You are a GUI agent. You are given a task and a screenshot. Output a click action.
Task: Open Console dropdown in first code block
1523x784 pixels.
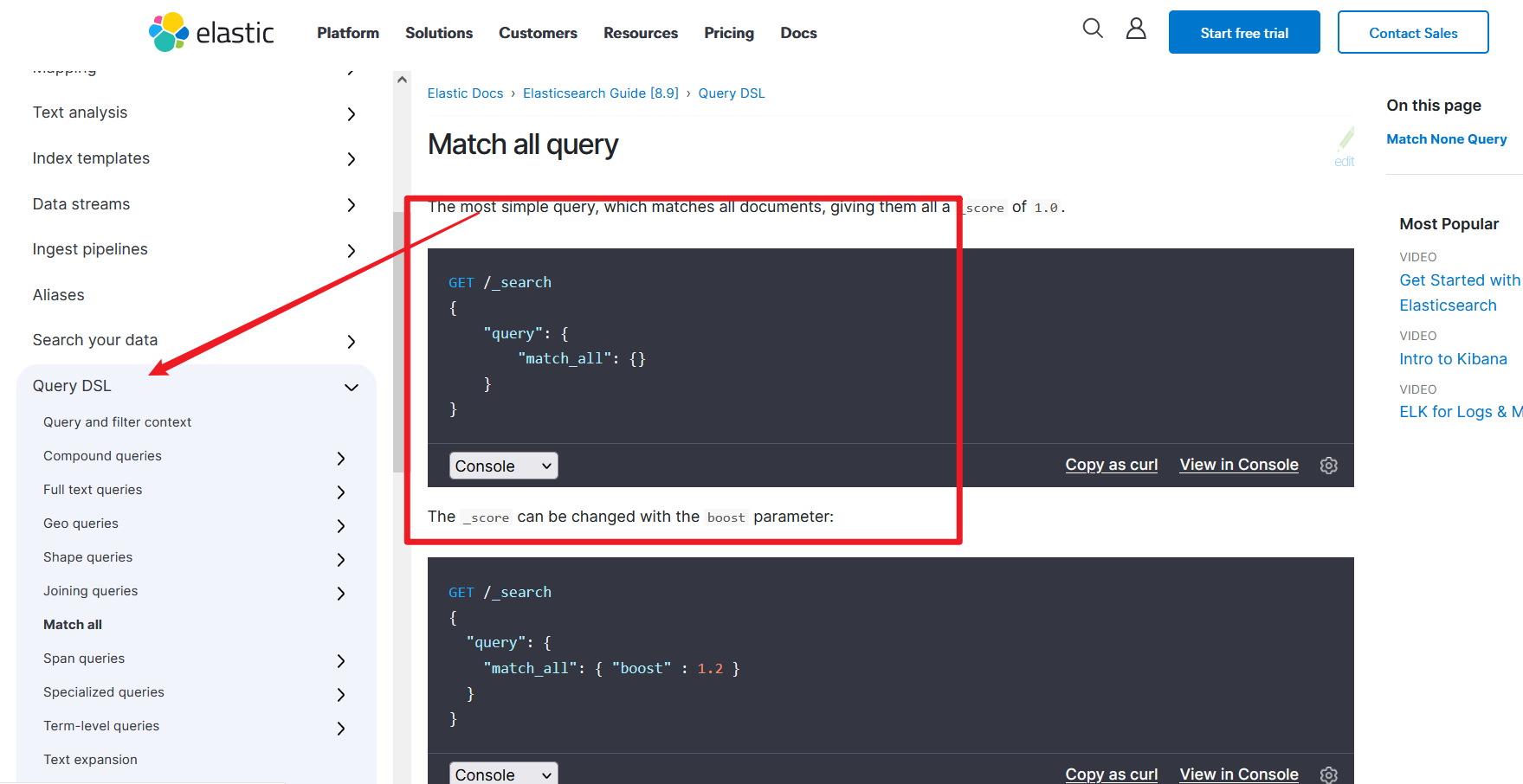[x=503, y=466]
